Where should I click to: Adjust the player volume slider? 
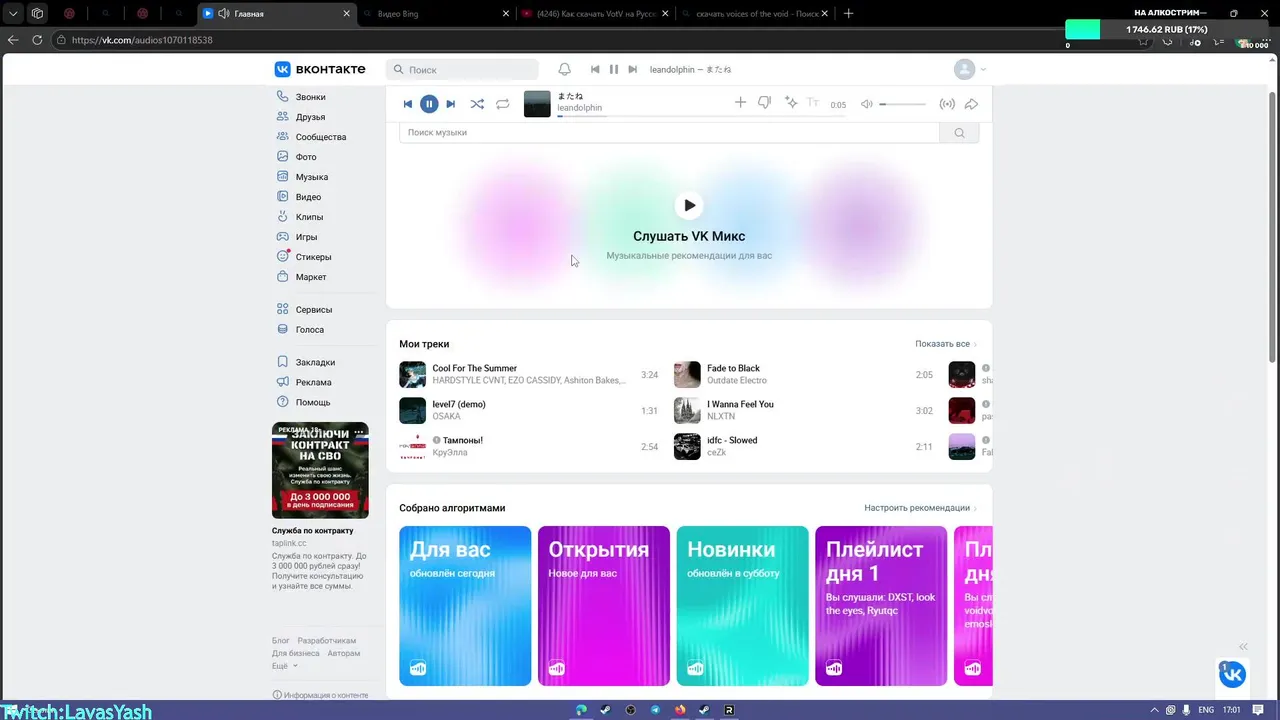(902, 104)
